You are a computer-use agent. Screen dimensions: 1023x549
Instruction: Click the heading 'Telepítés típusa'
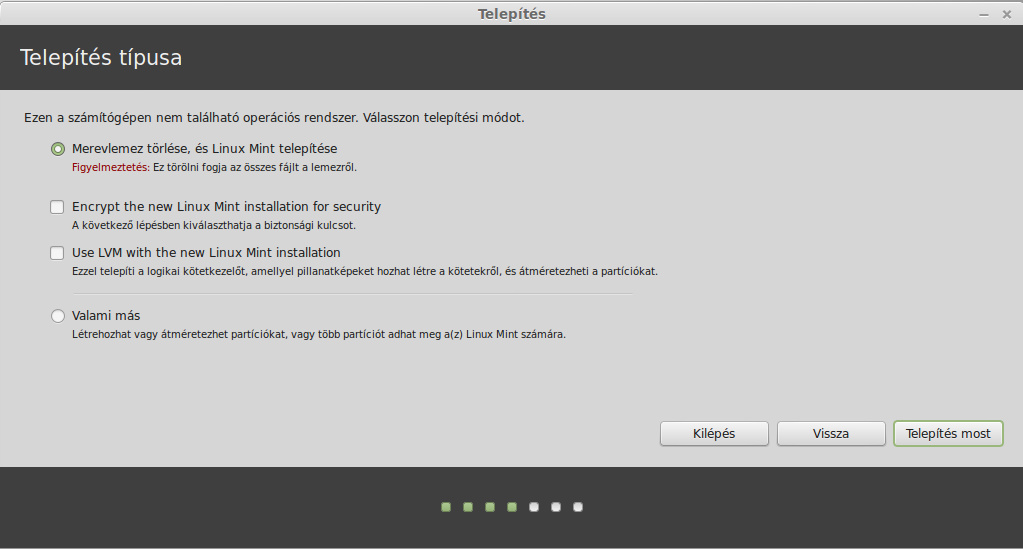pos(101,57)
